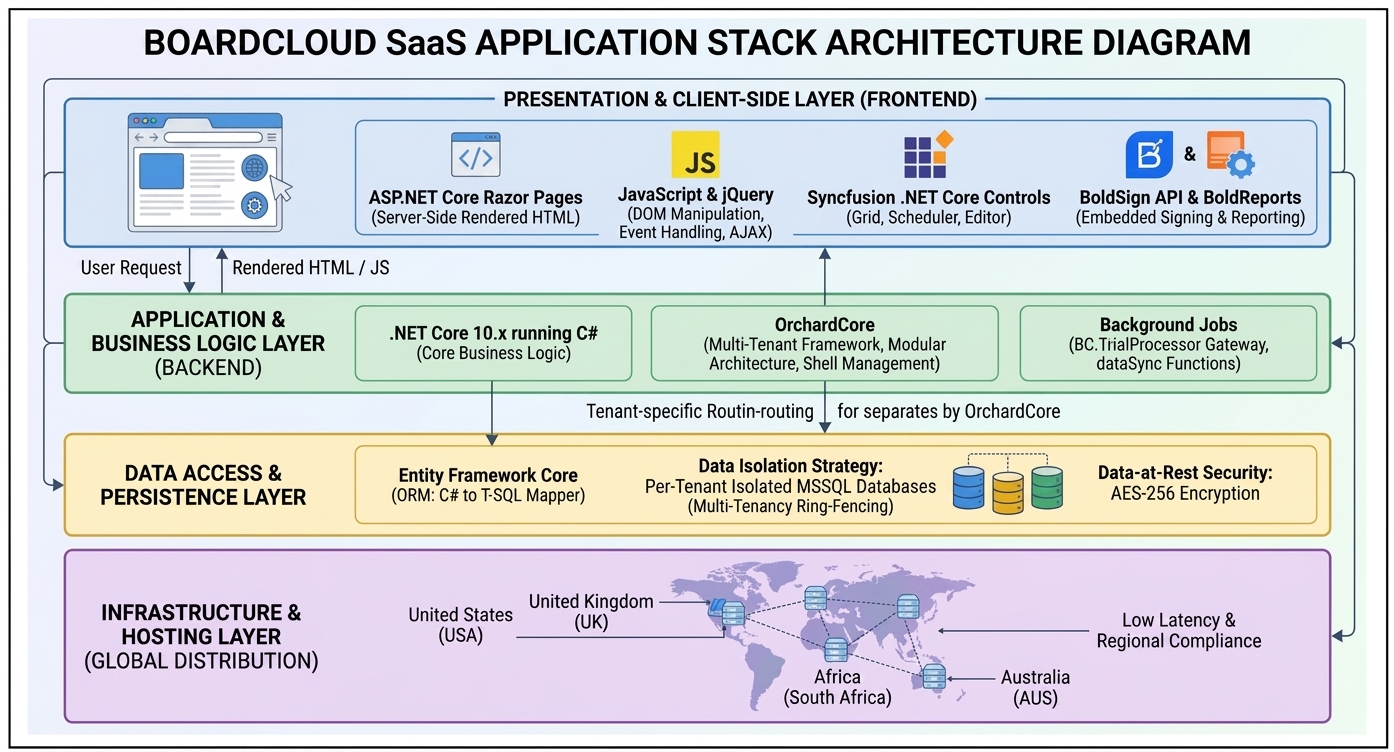Click the PRESENTATION & CLIENT-SIDE LAYER heading
Screen dimensions: 1394x752
[740, 99]
